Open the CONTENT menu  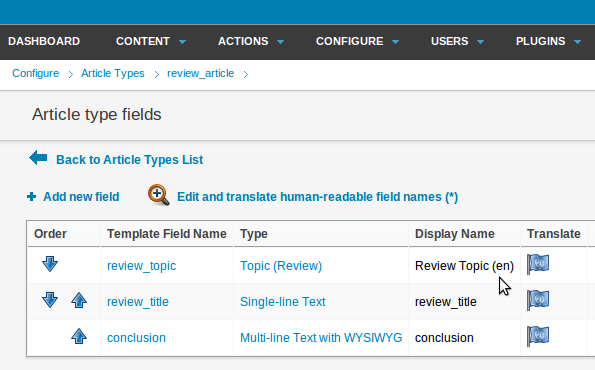143,41
